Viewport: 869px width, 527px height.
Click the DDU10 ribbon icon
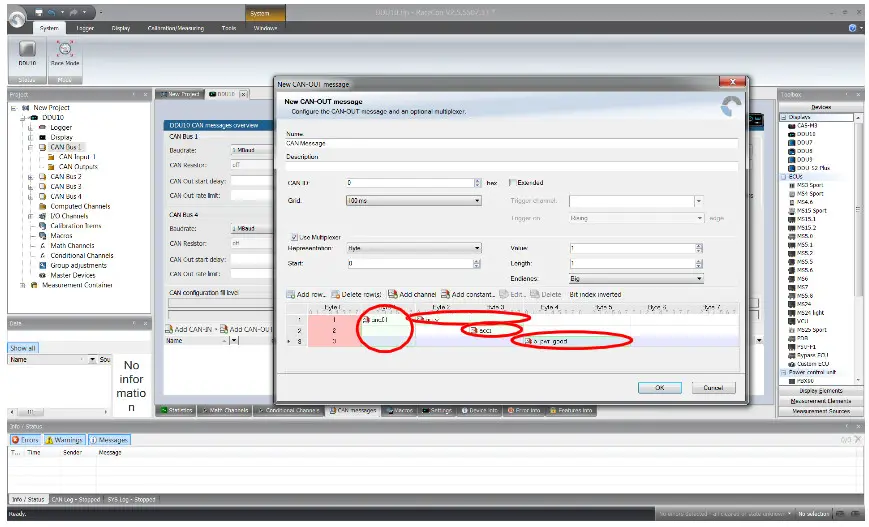pos(27,54)
